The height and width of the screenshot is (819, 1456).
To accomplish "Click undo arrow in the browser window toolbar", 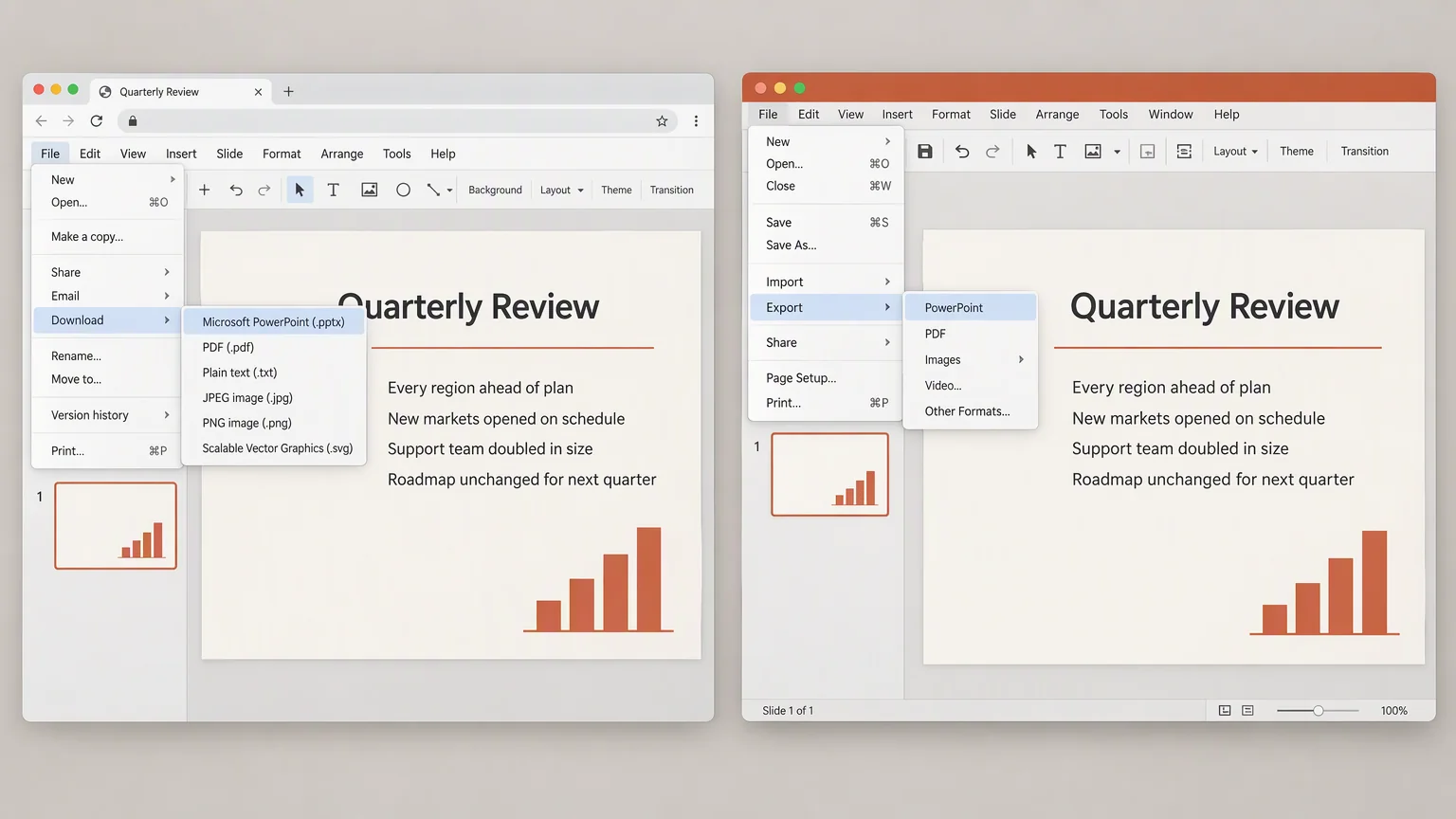I will click(236, 190).
